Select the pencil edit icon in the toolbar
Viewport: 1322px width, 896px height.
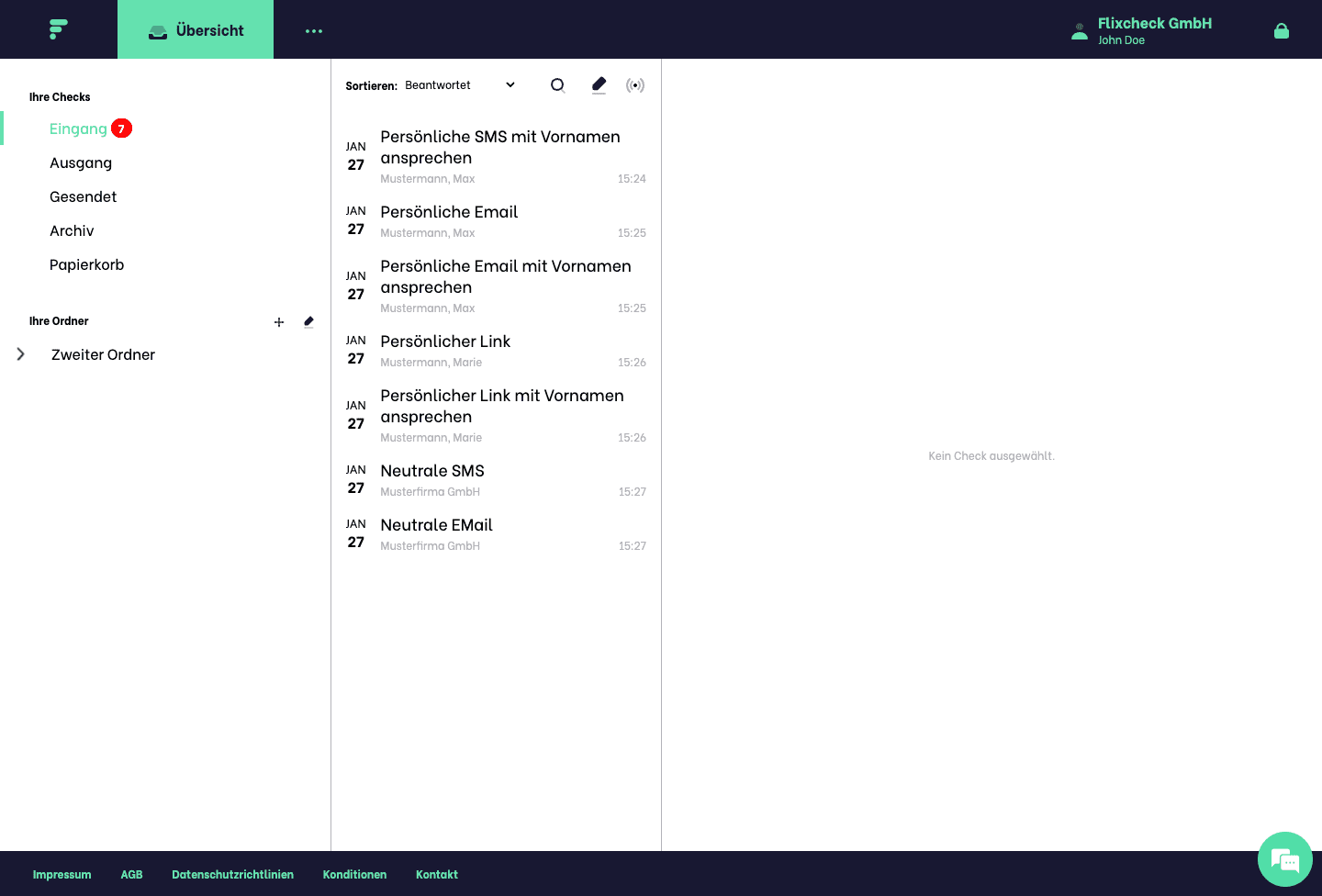tap(599, 84)
